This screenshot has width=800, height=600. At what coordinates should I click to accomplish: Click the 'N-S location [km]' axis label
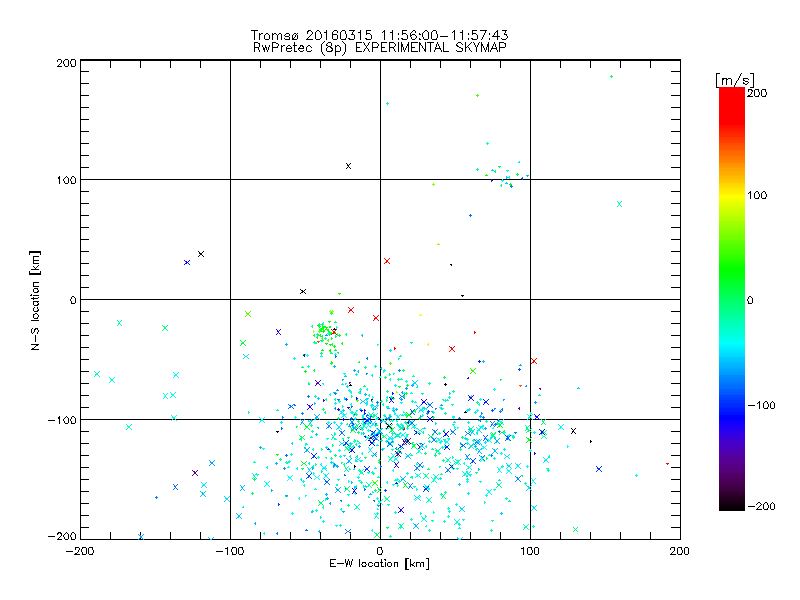(x=35, y=300)
